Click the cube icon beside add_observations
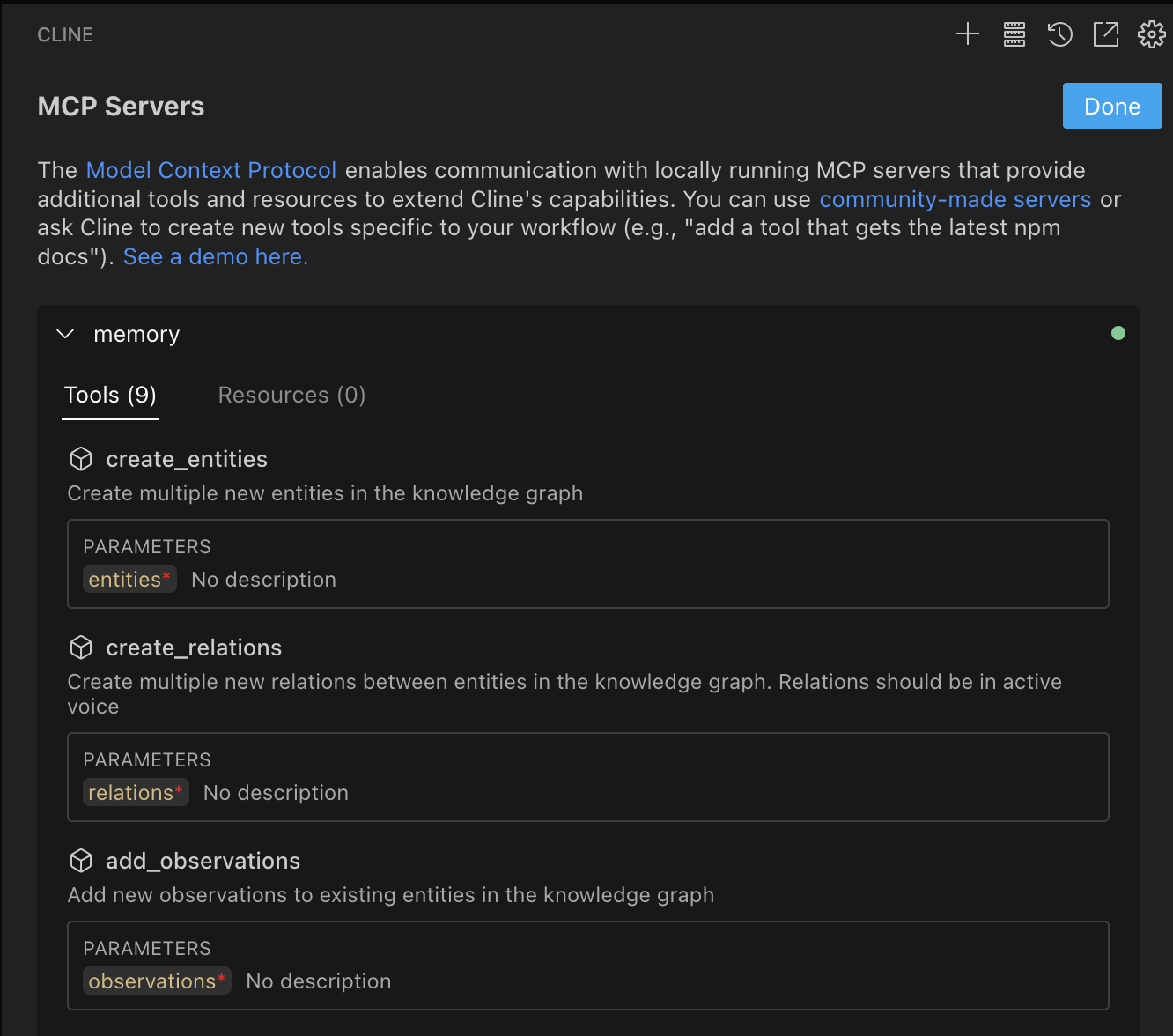Viewport: 1173px width, 1036px height. (x=80, y=861)
